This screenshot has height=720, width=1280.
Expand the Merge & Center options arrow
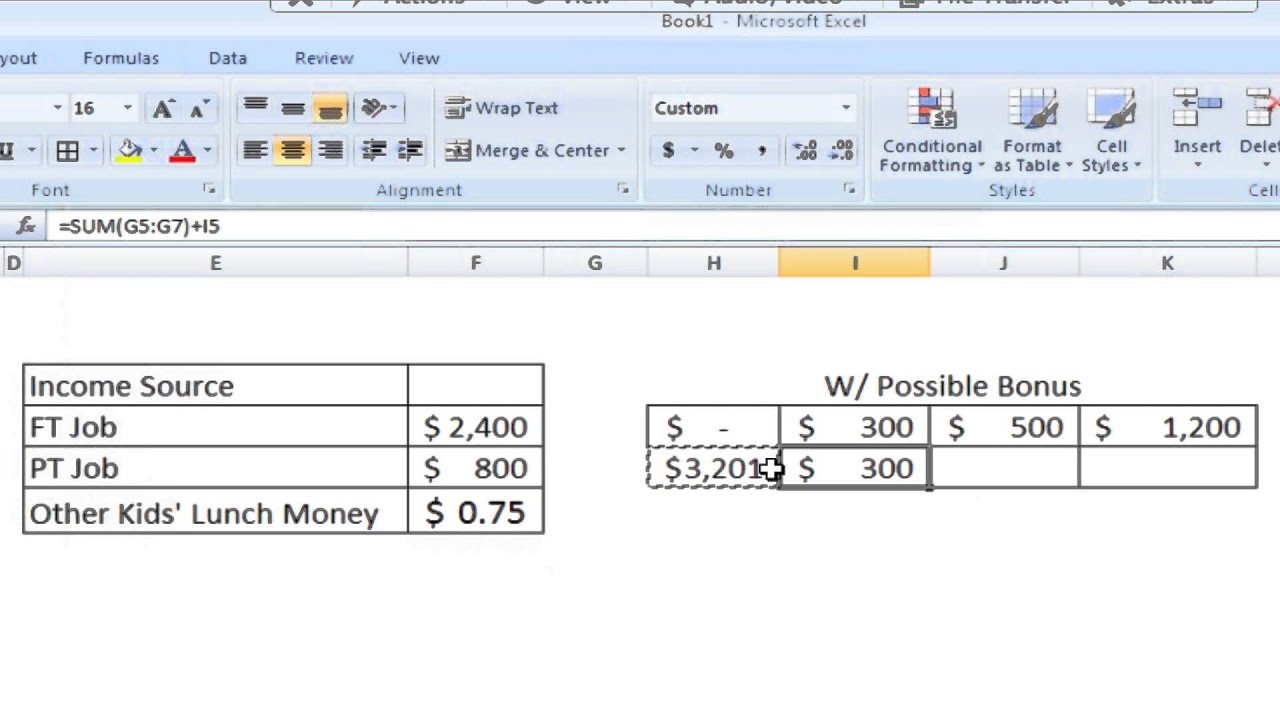pyautogui.click(x=621, y=151)
